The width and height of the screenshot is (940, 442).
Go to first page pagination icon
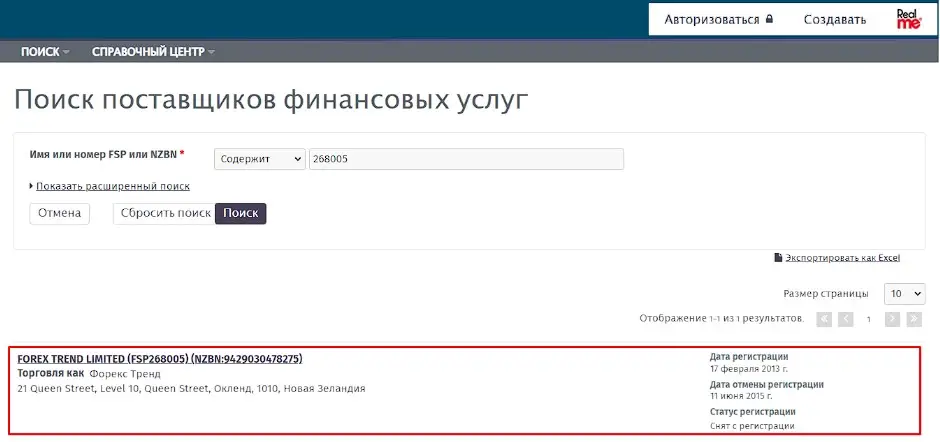pos(824,319)
